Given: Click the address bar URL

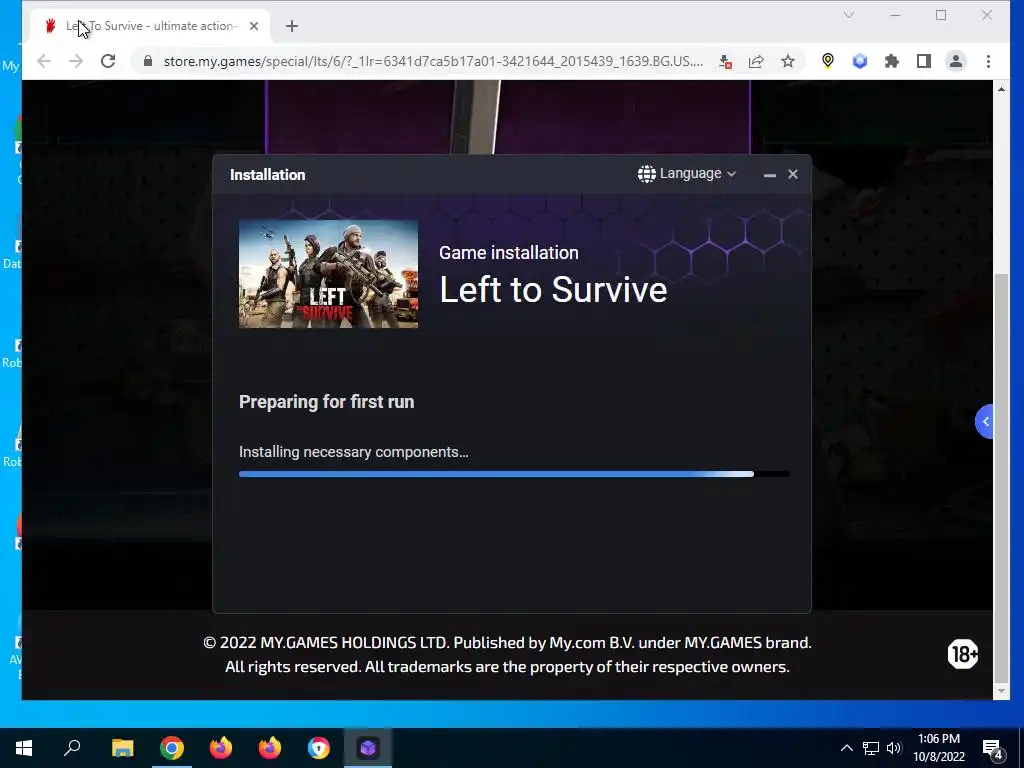Looking at the screenshot, I should click(433, 61).
